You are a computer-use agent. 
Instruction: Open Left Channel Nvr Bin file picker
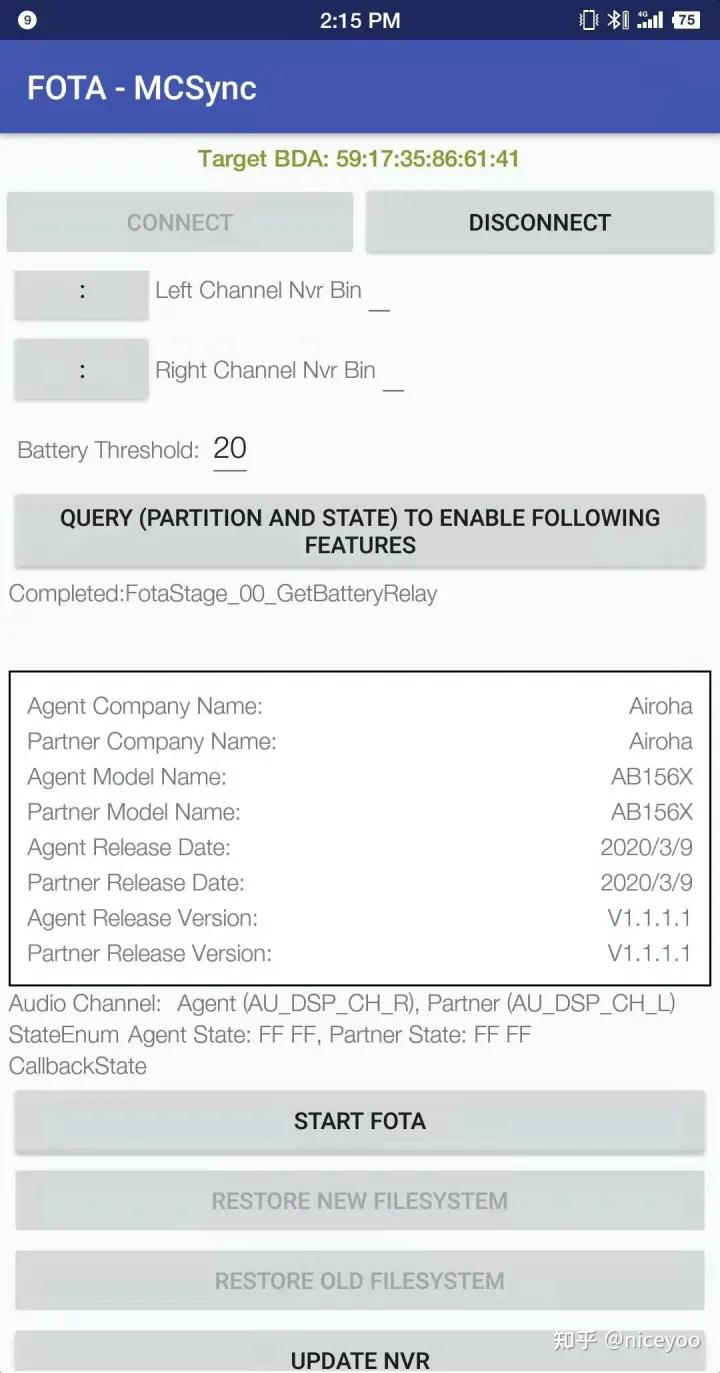tap(81, 293)
